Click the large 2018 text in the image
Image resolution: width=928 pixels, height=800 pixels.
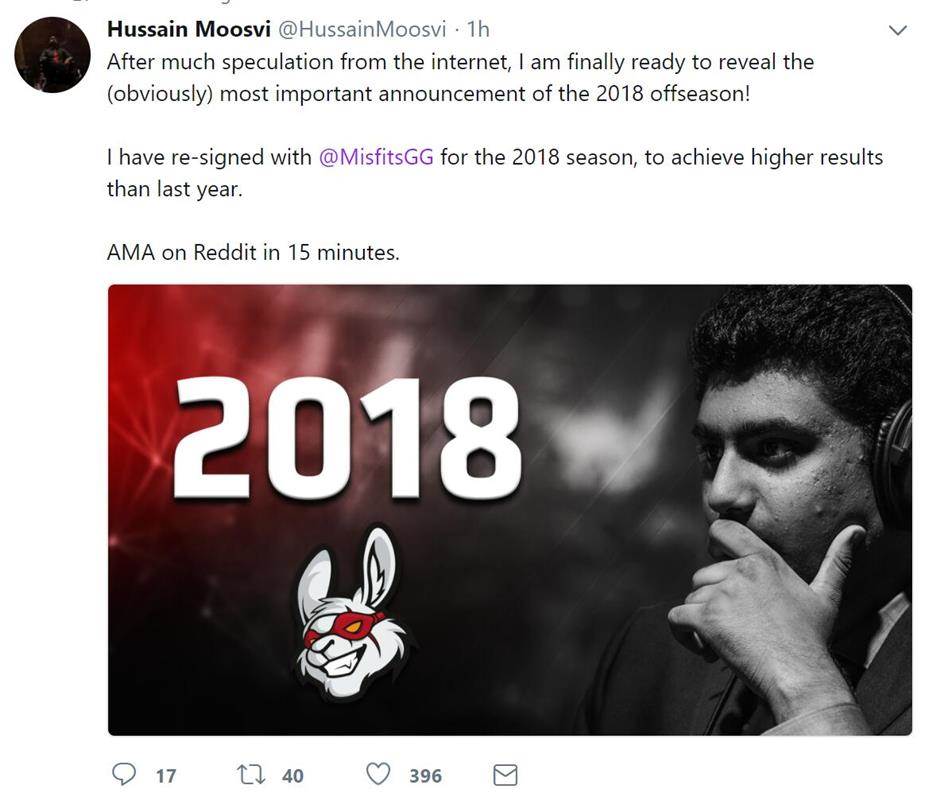point(349,440)
